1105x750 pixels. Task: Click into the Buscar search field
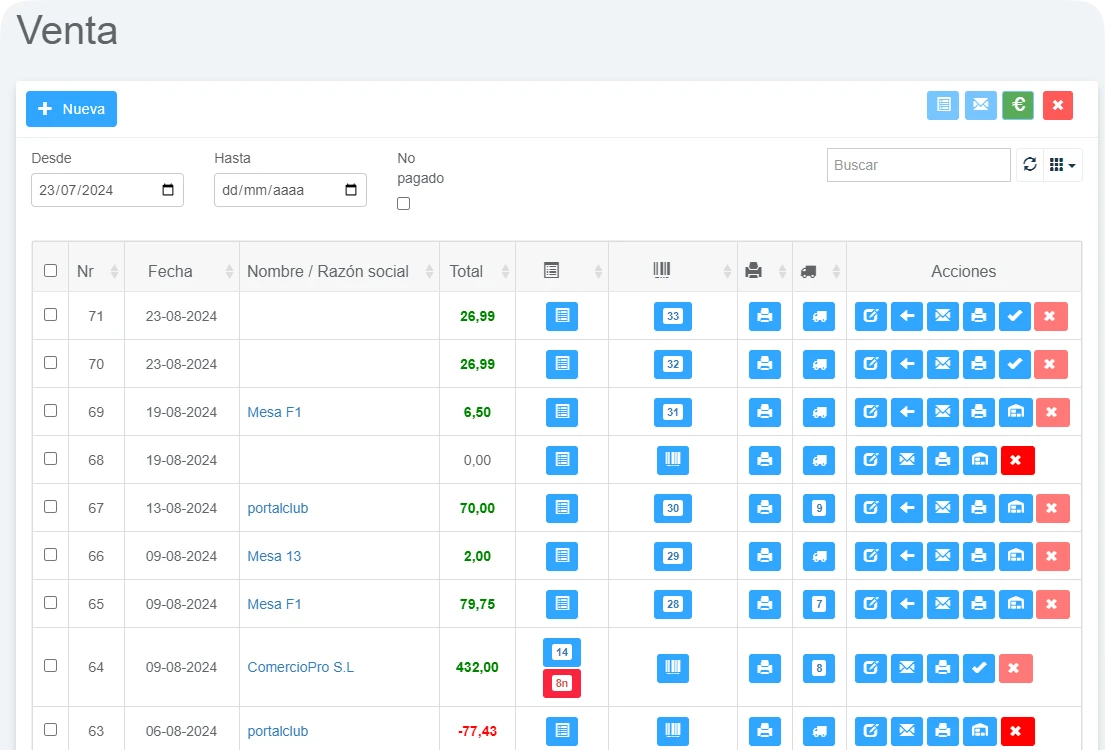click(918, 165)
